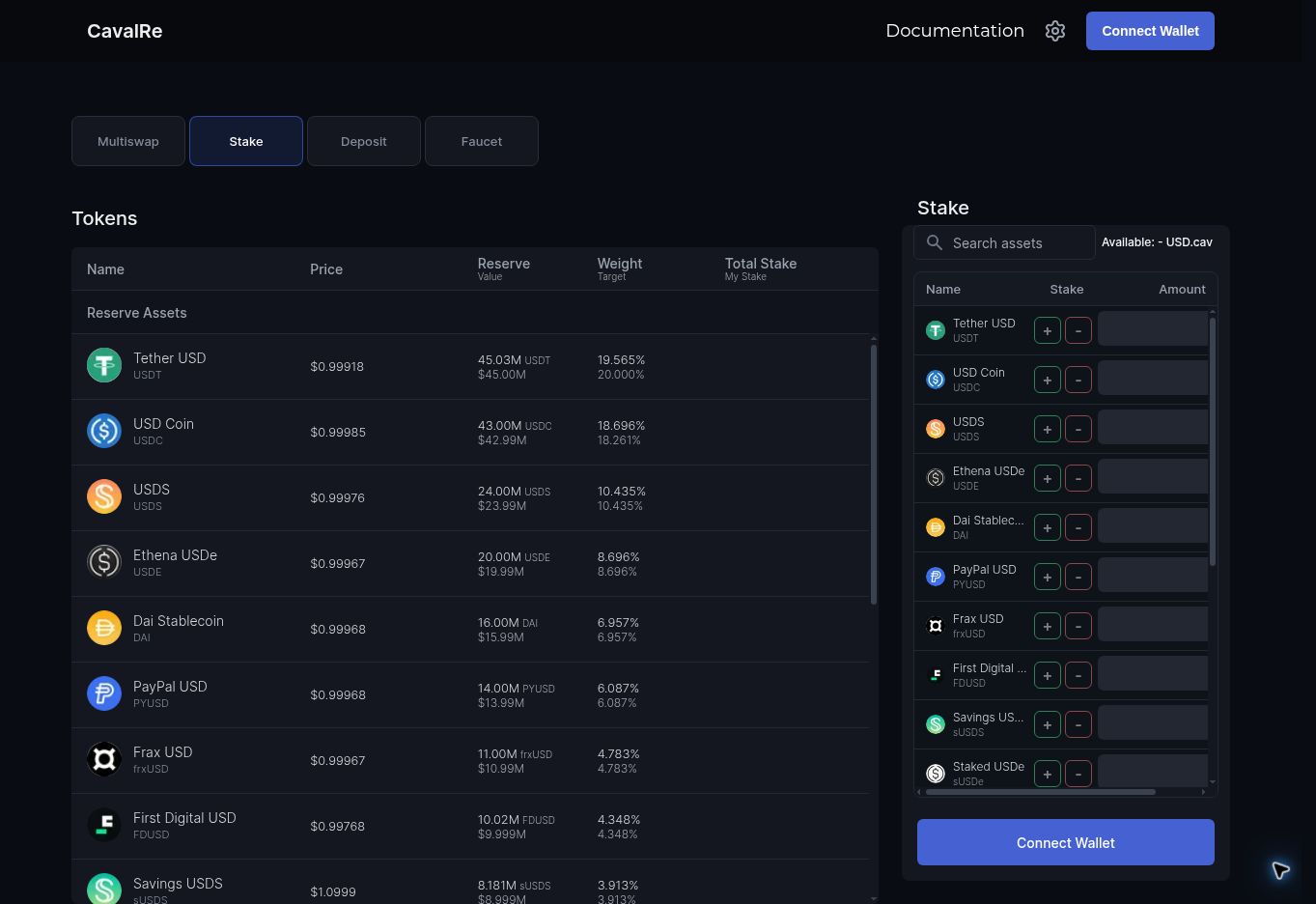Click plus button for PayPal USD stake
The height and width of the screenshot is (904, 1316).
[x=1048, y=577]
